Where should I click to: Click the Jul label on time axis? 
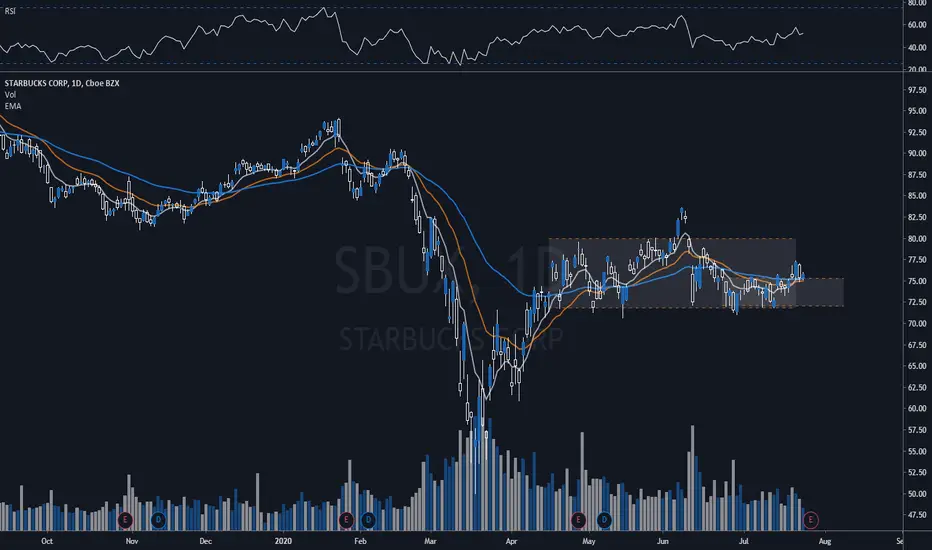[744, 541]
